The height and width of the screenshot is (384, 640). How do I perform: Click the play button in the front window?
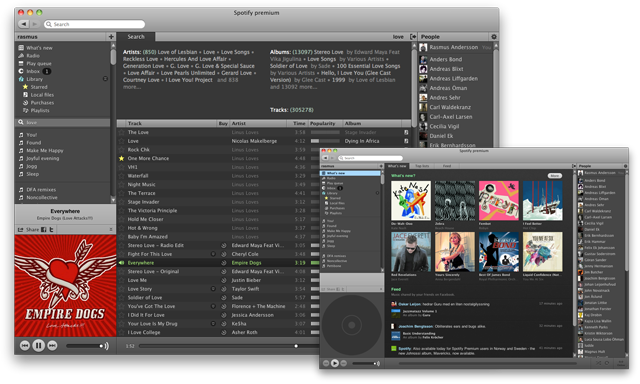point(335,363)
